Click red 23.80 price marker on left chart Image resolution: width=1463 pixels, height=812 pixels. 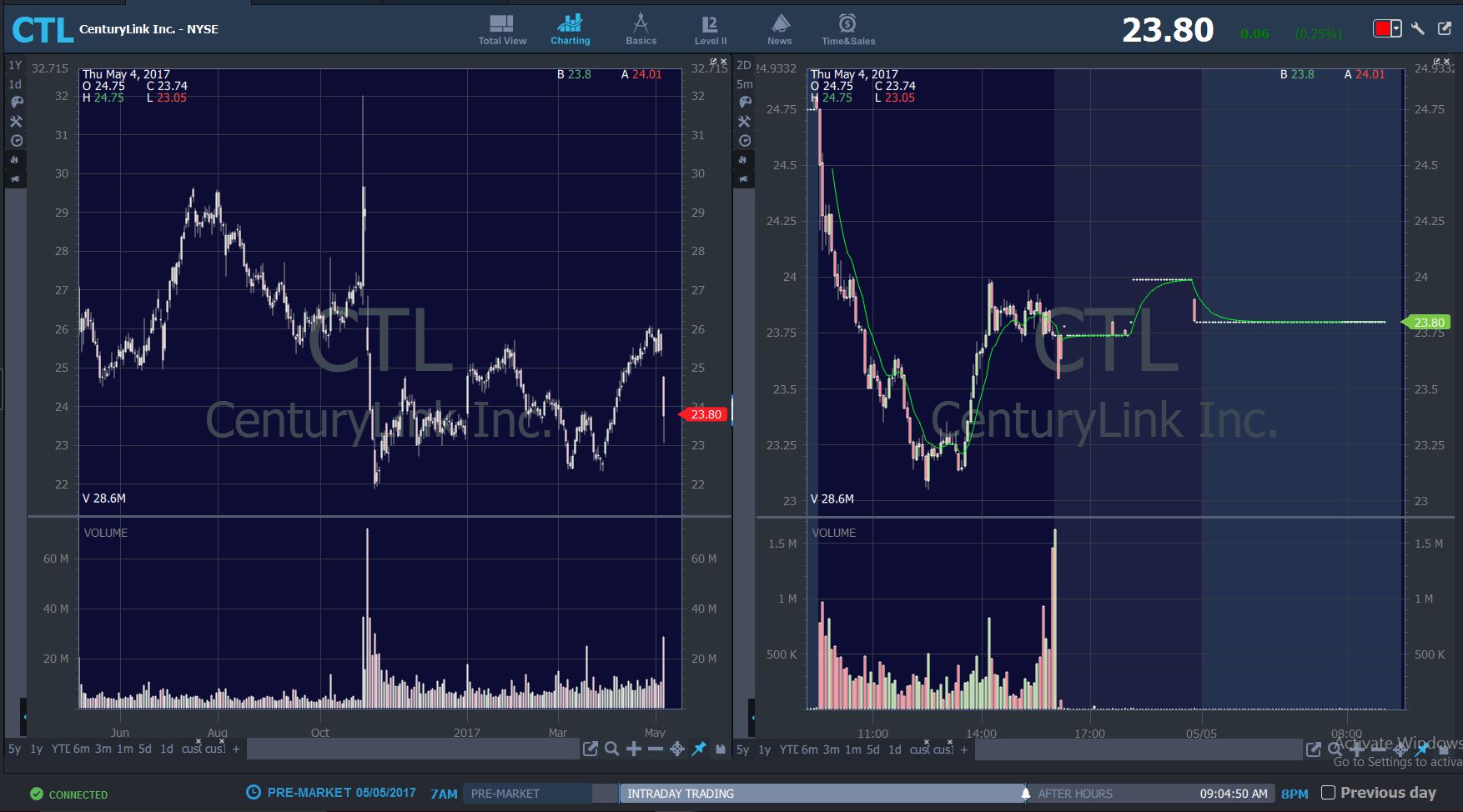point(704,414)
